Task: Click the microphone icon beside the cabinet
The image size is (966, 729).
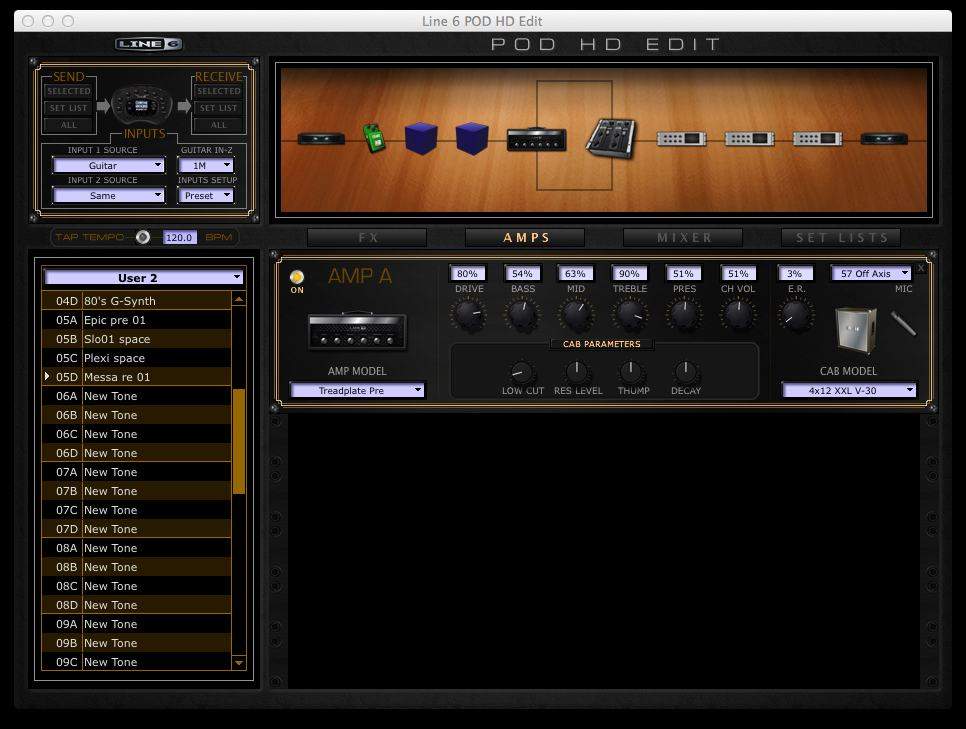Action: 903,324
